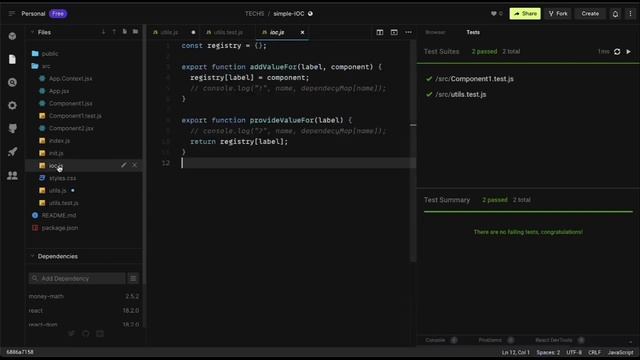Click the Free plan badge
Screen dimensions: 640x360
58,13
